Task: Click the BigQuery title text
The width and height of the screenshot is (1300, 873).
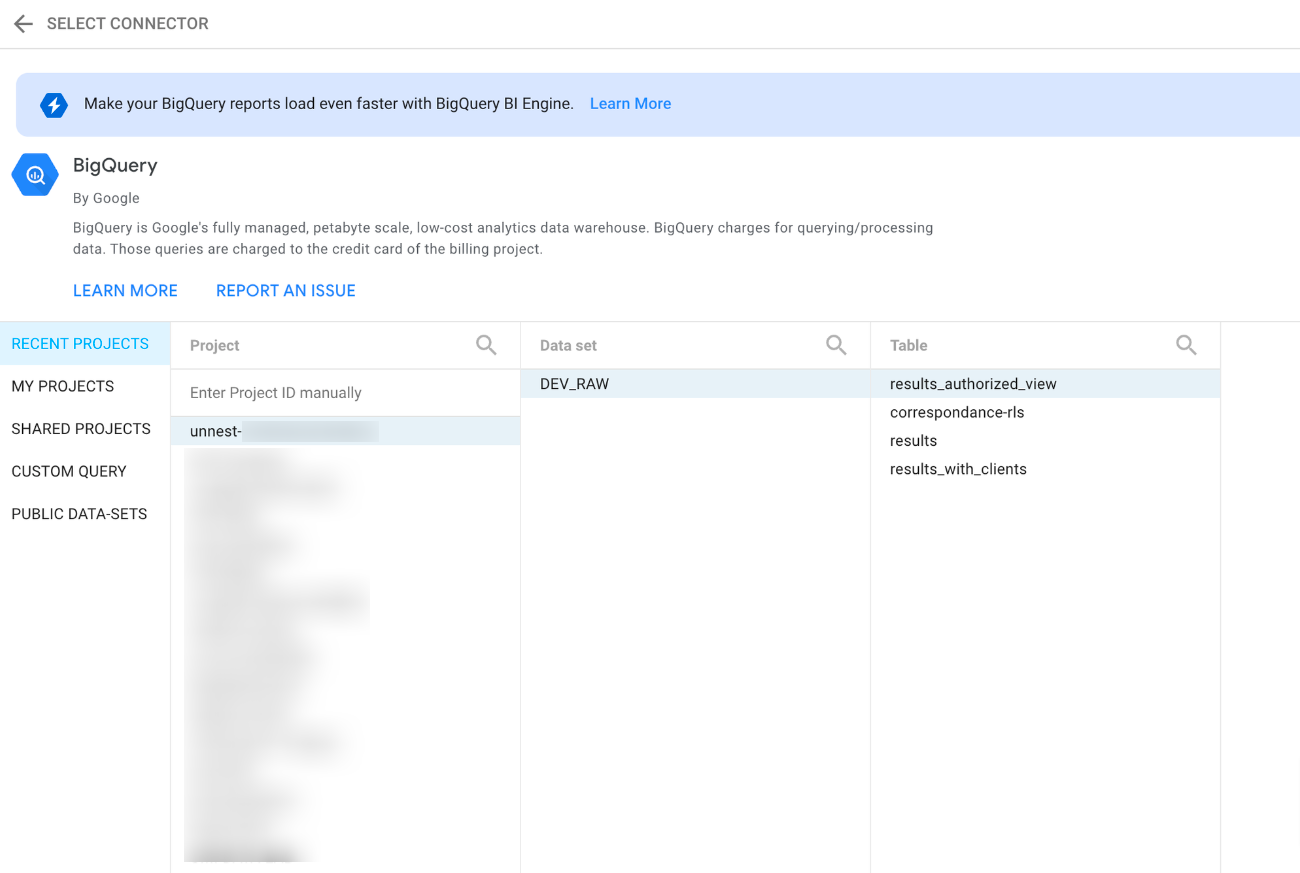Action: (x=115, y=166)
